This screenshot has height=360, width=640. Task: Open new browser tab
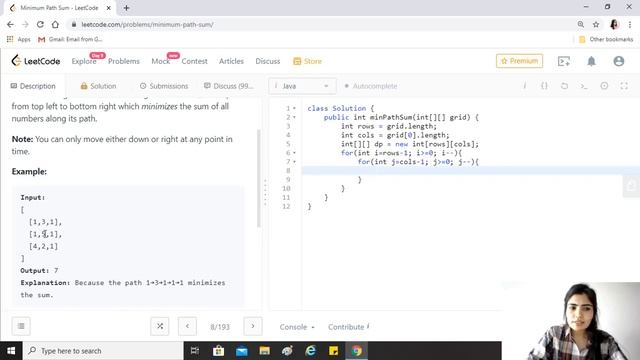click(x=127, y=8)
